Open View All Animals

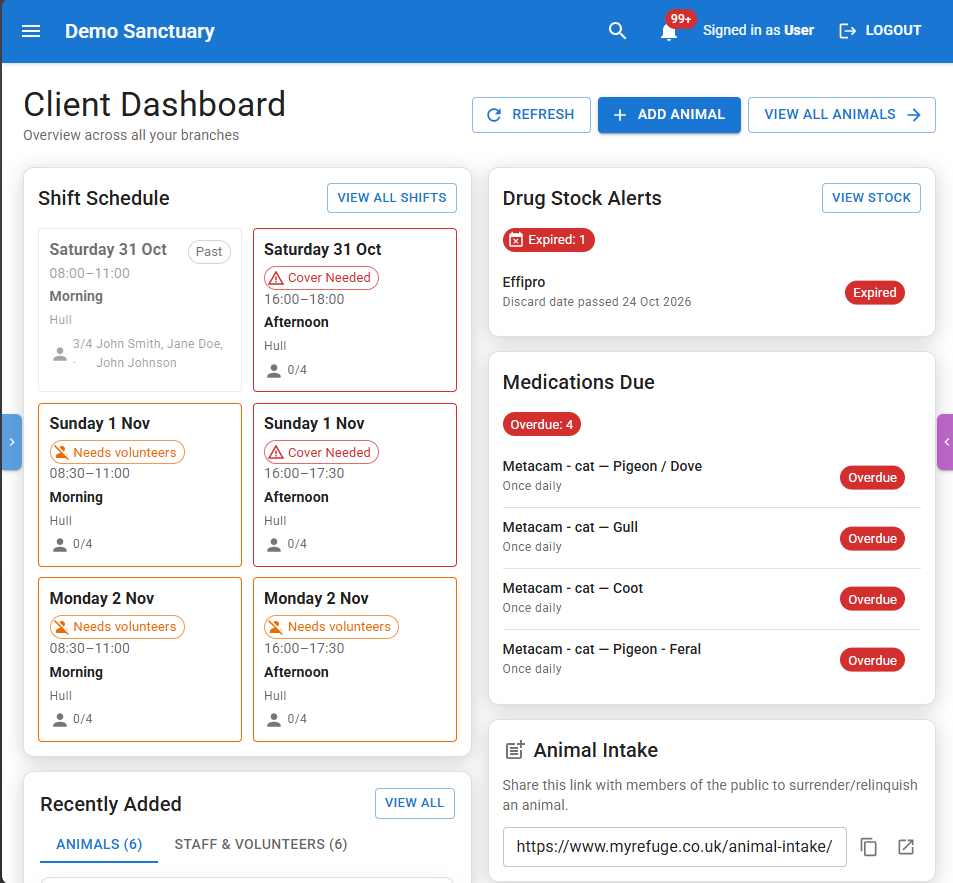(x=842, y=115)
